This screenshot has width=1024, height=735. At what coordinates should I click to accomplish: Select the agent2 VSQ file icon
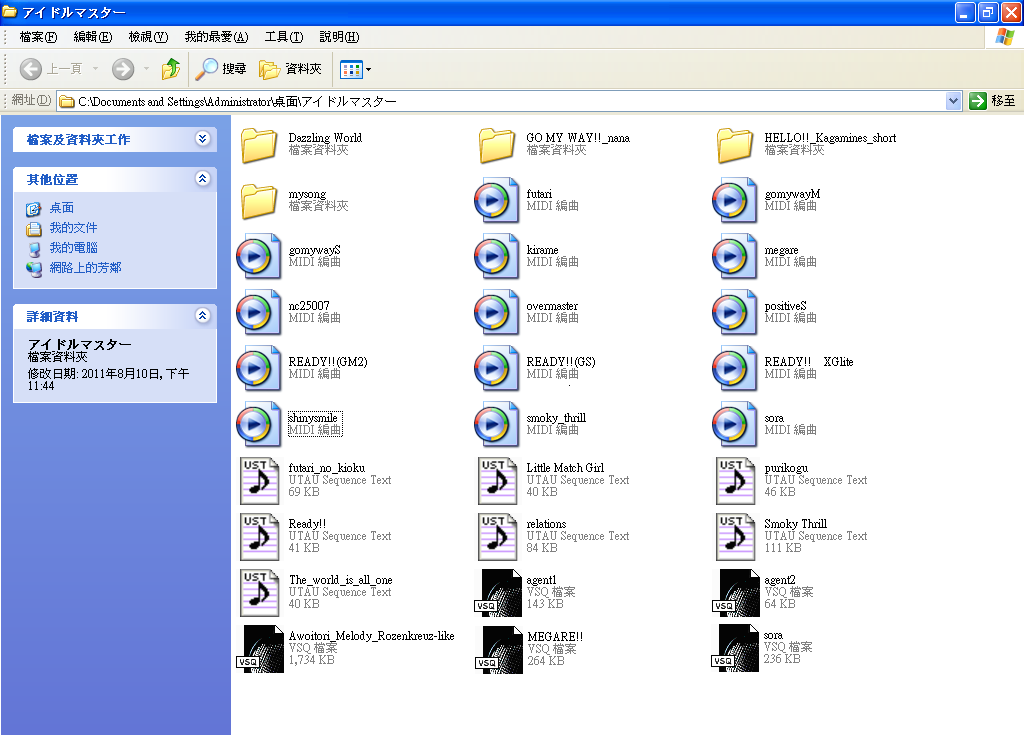[x=735, y=593]
